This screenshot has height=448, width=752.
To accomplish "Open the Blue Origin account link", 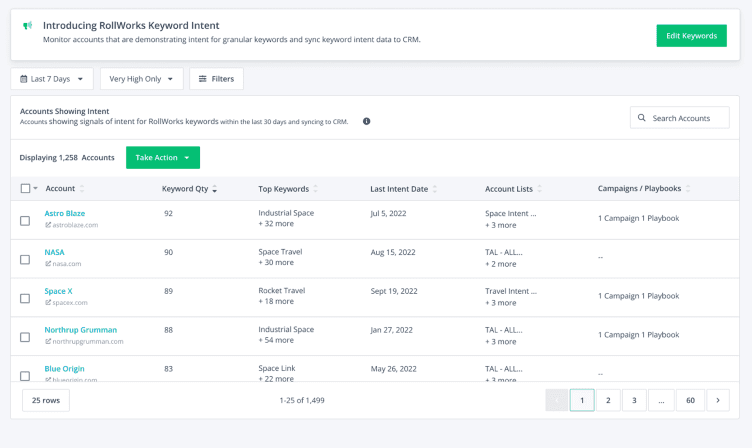I will pyautogui.click(x=64, y=369).
